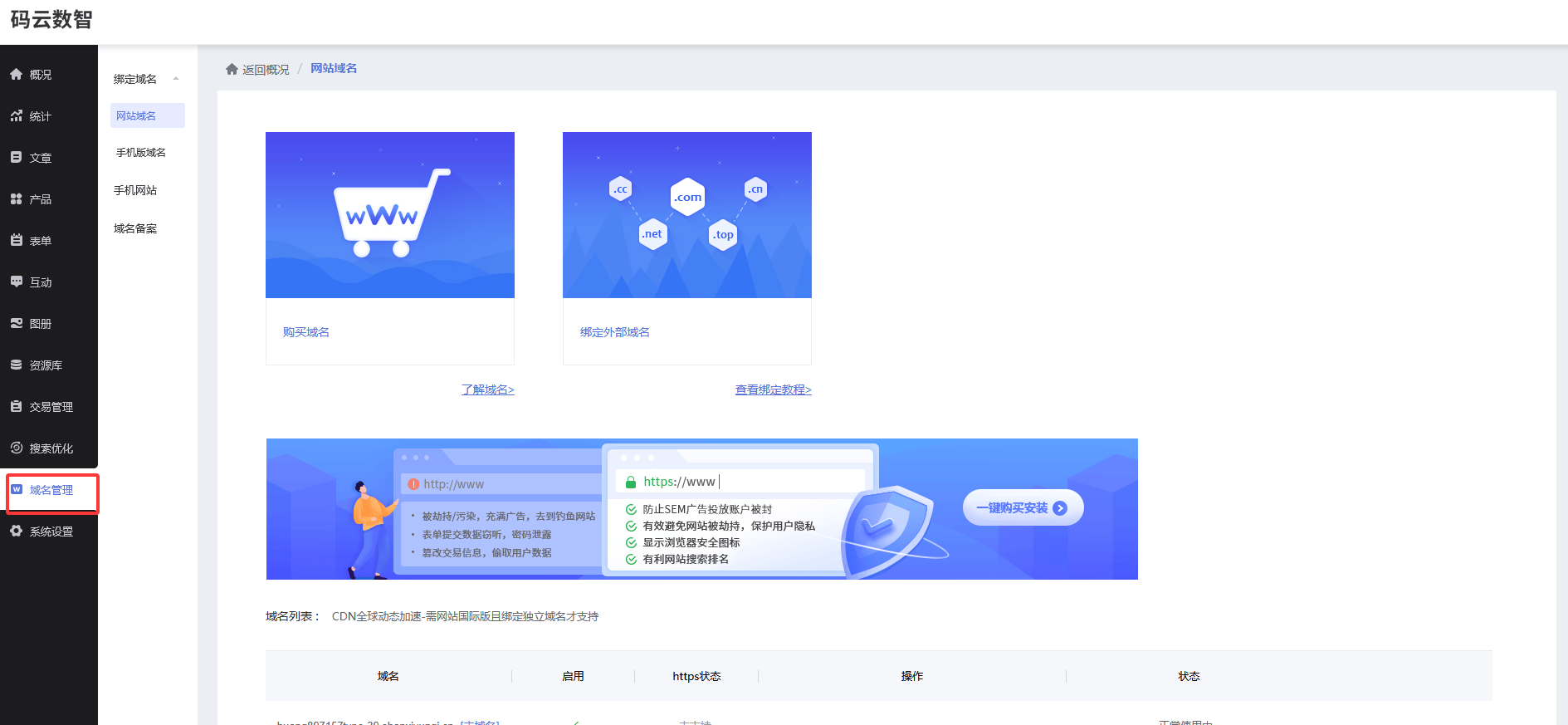Open the 域名备案 menu item

tap(135, 229)
